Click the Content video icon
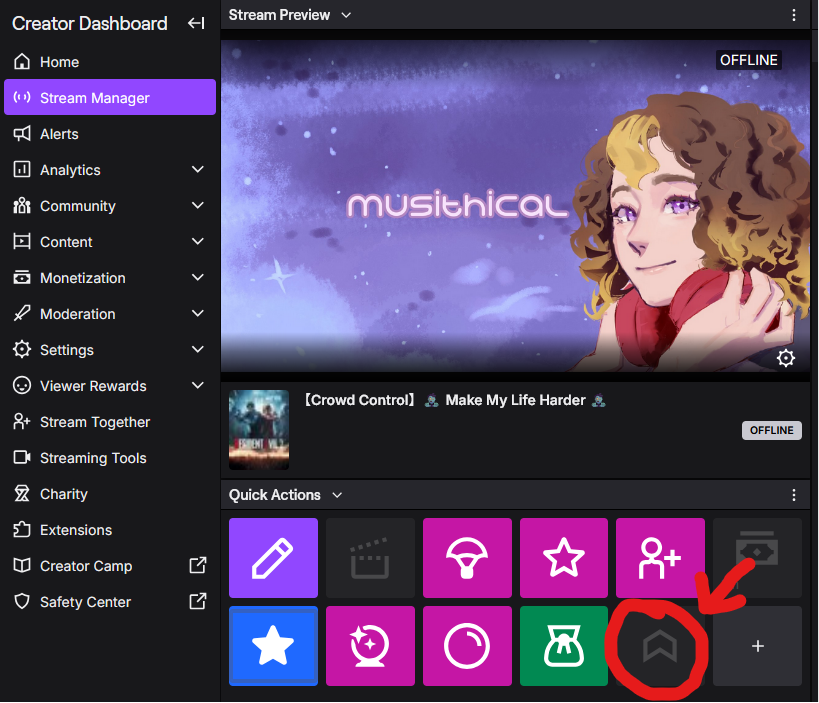Viewport: 819px width, 703px height. coord(22,241)
